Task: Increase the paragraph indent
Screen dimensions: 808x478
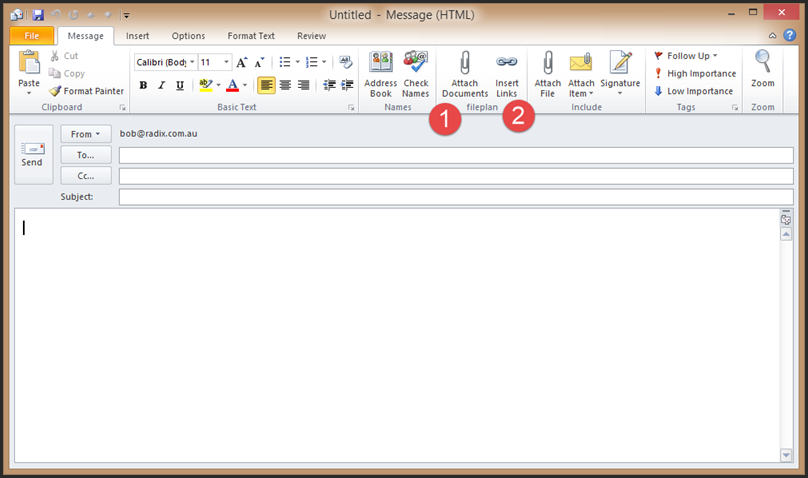Action: click(347, 85)
